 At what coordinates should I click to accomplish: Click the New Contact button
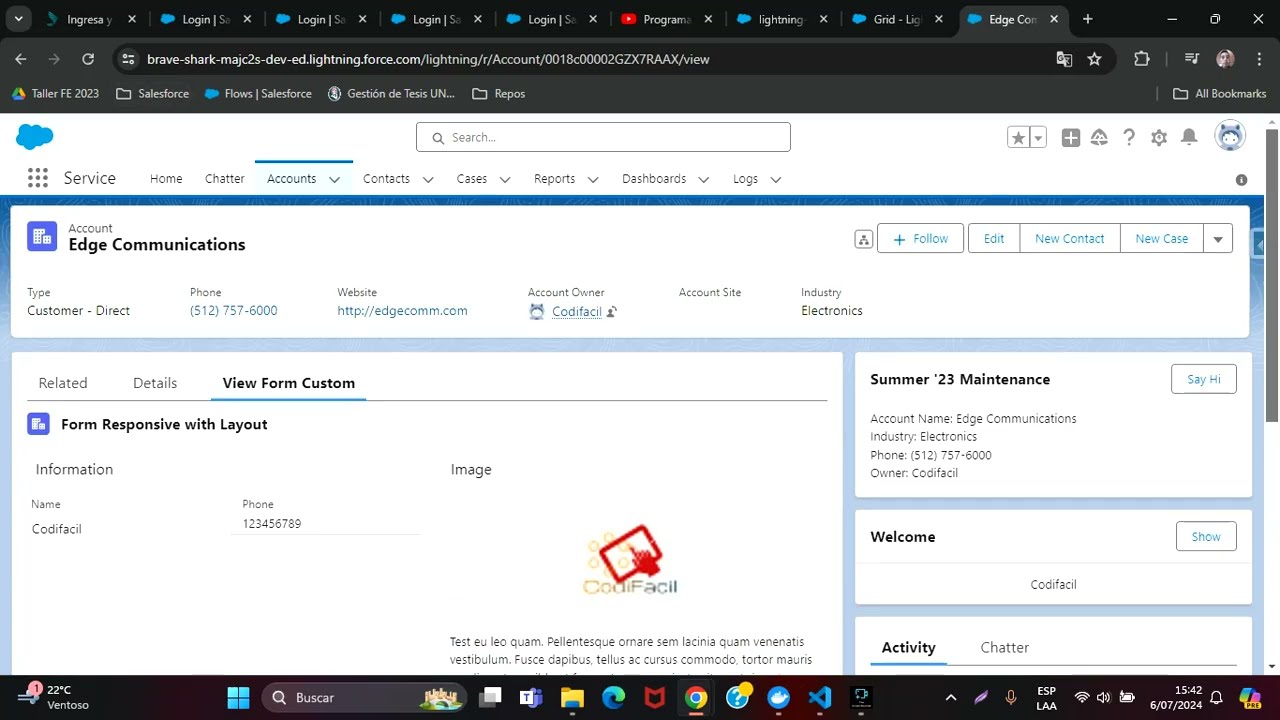pos(1070,239)
